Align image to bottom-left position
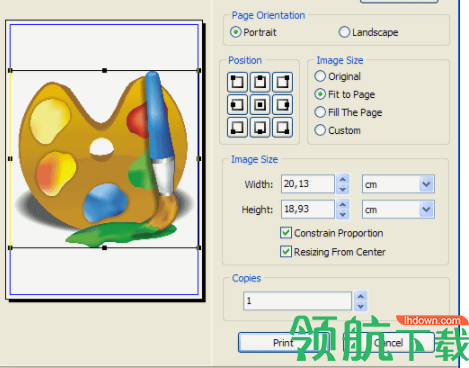This screenshot has width=469, height=368. pos(237,127)
